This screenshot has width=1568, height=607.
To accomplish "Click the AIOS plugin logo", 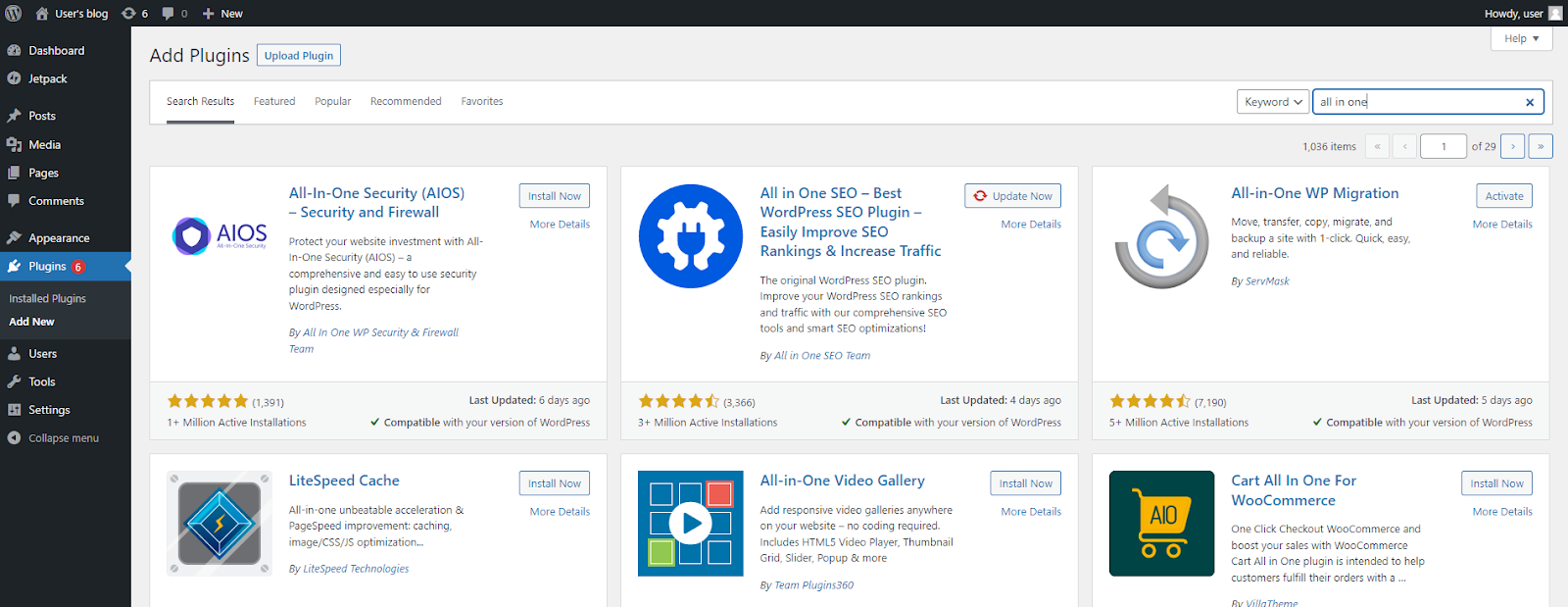I will [220, 235].
